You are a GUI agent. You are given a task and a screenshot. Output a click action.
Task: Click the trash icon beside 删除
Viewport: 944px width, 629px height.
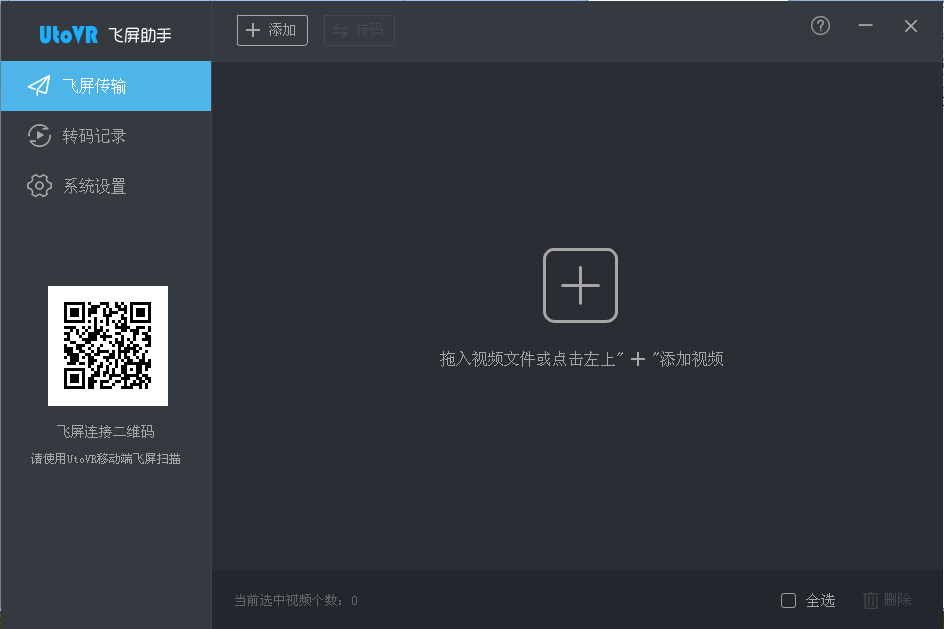point(870,600)
